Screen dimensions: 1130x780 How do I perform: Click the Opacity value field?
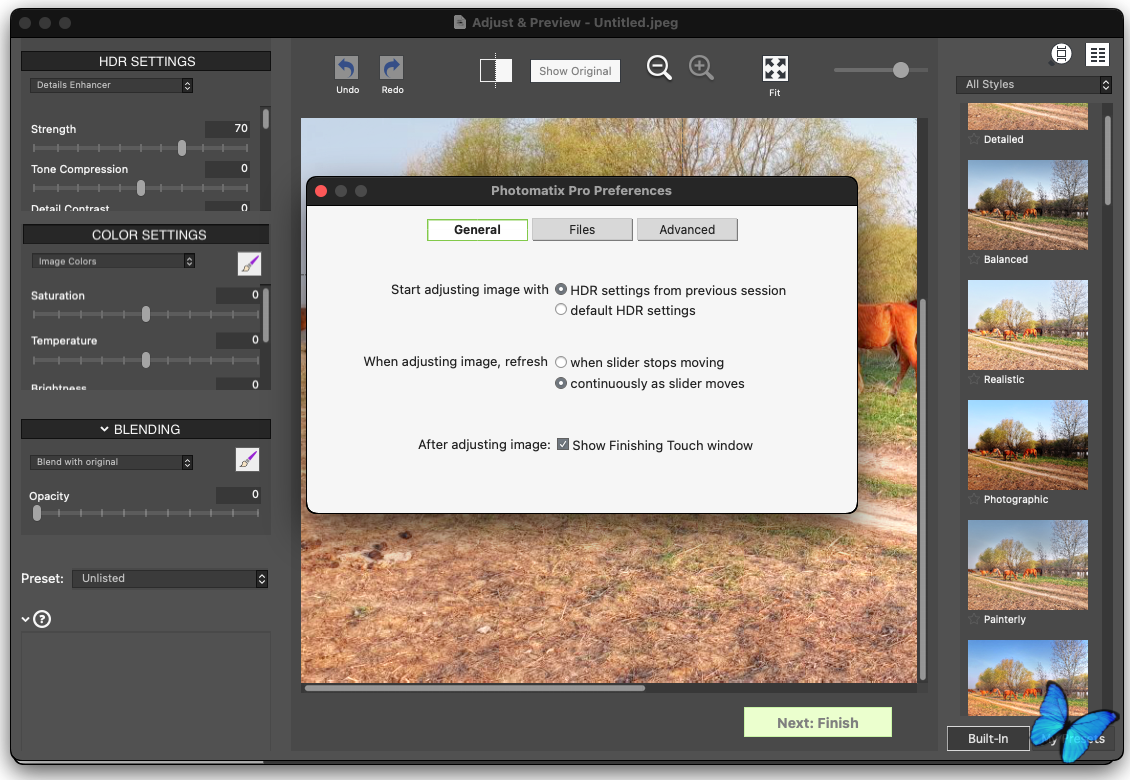[x=238, y=495]
